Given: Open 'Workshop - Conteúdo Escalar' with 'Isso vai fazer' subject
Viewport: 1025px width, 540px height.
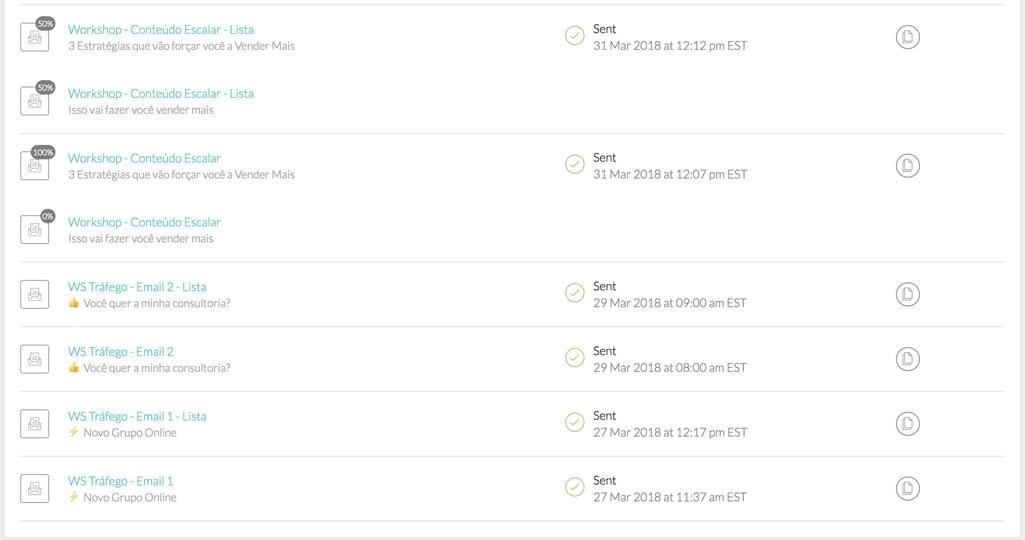Looking at the screenshot, I should click(144, 222).
